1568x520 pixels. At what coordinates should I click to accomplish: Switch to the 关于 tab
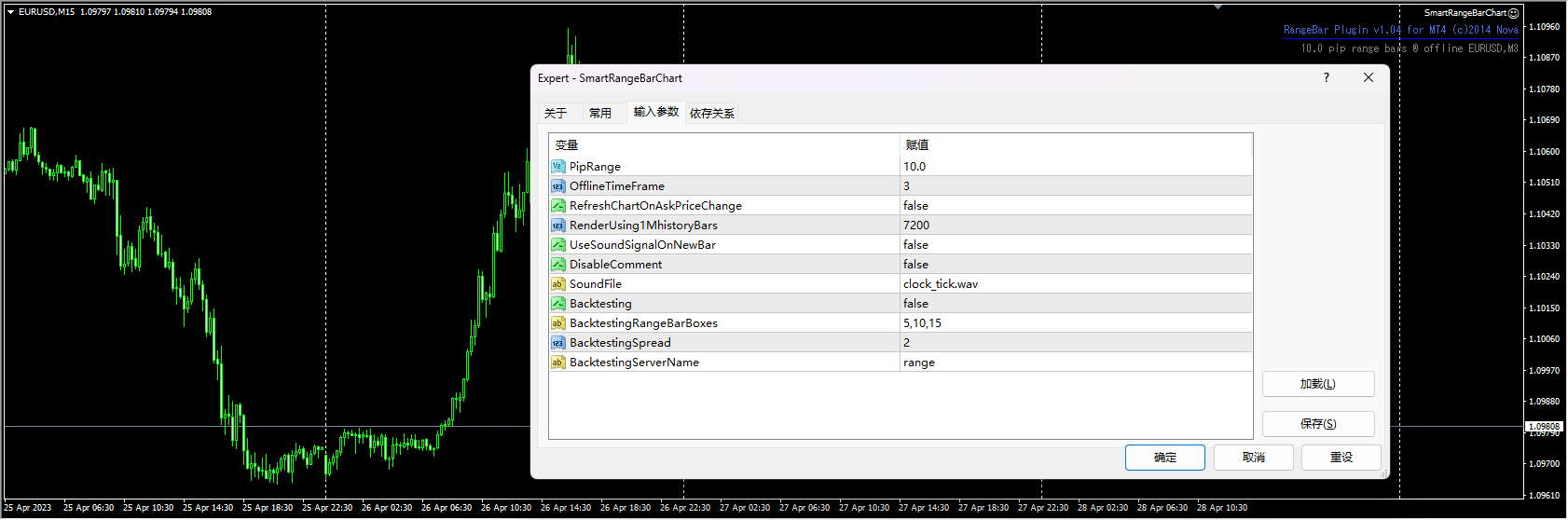point(556,114)
